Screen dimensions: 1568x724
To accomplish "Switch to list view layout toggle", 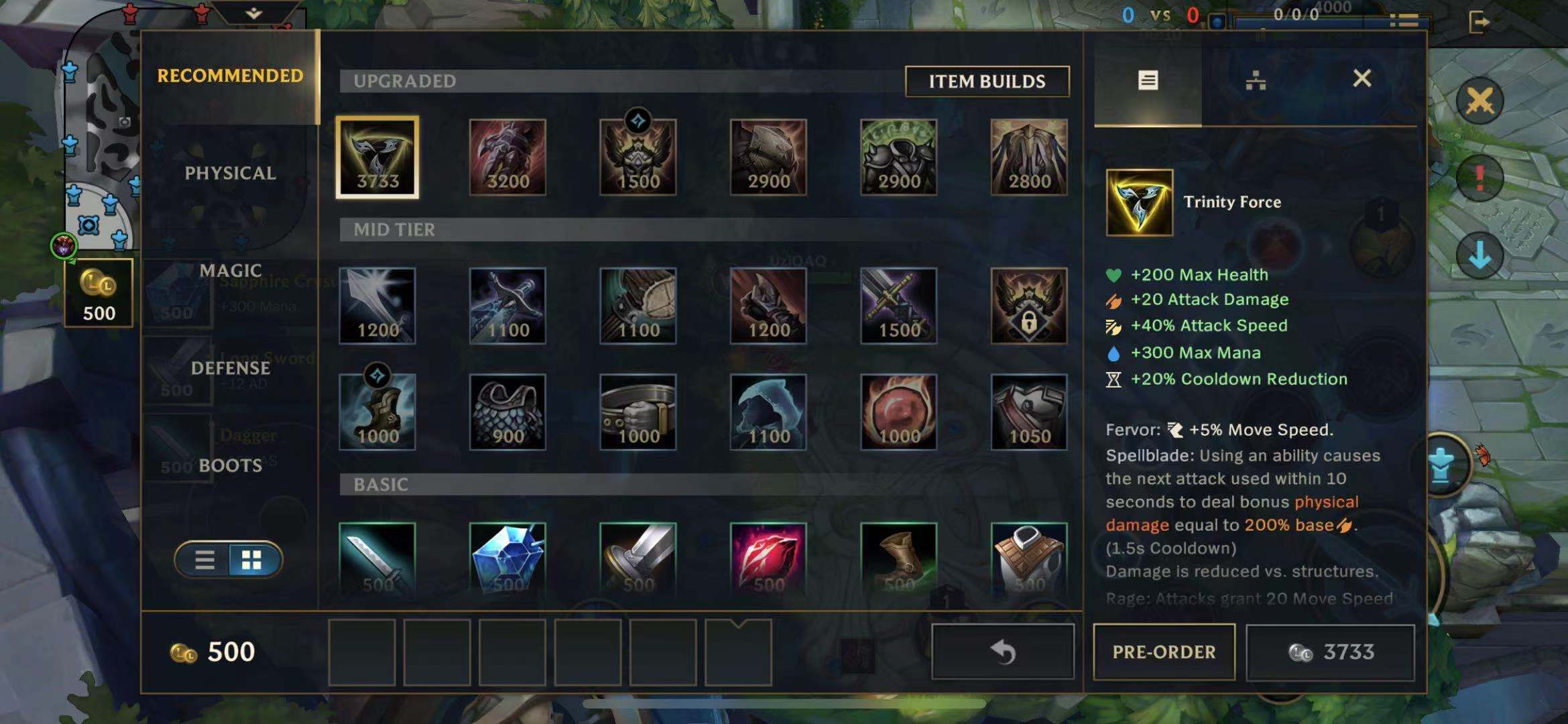I will pos(204,560).
